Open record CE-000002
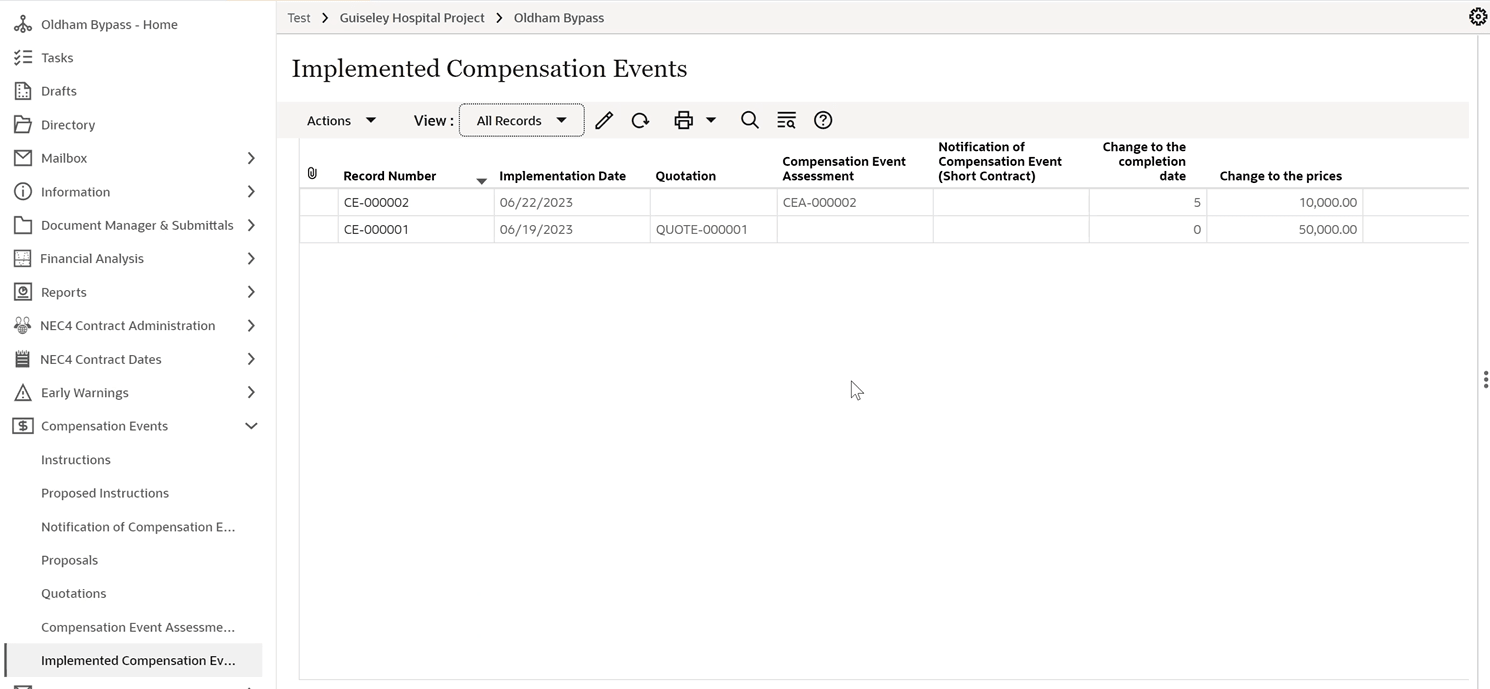Screen dimensions: 1490x689 (x=376, y=202)
